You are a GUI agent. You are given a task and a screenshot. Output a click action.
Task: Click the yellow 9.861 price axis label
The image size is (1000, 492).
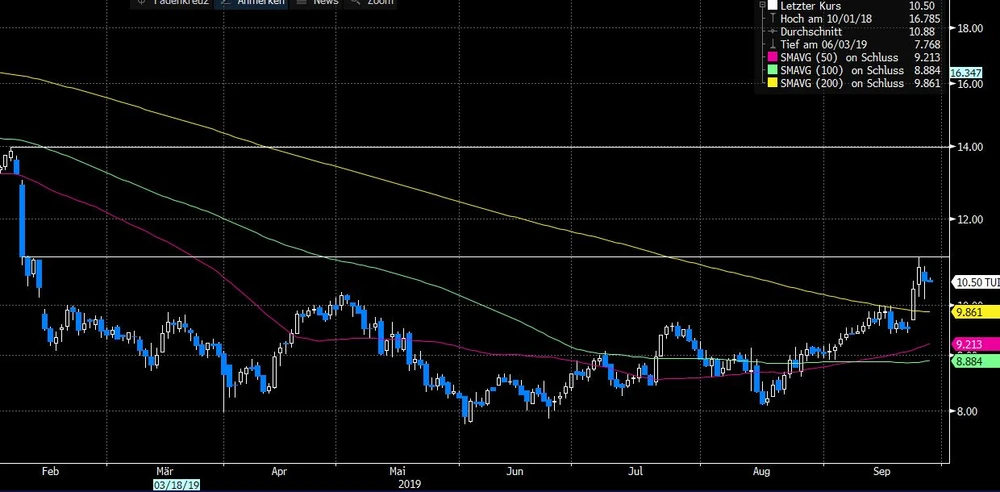tap(970, 313)
